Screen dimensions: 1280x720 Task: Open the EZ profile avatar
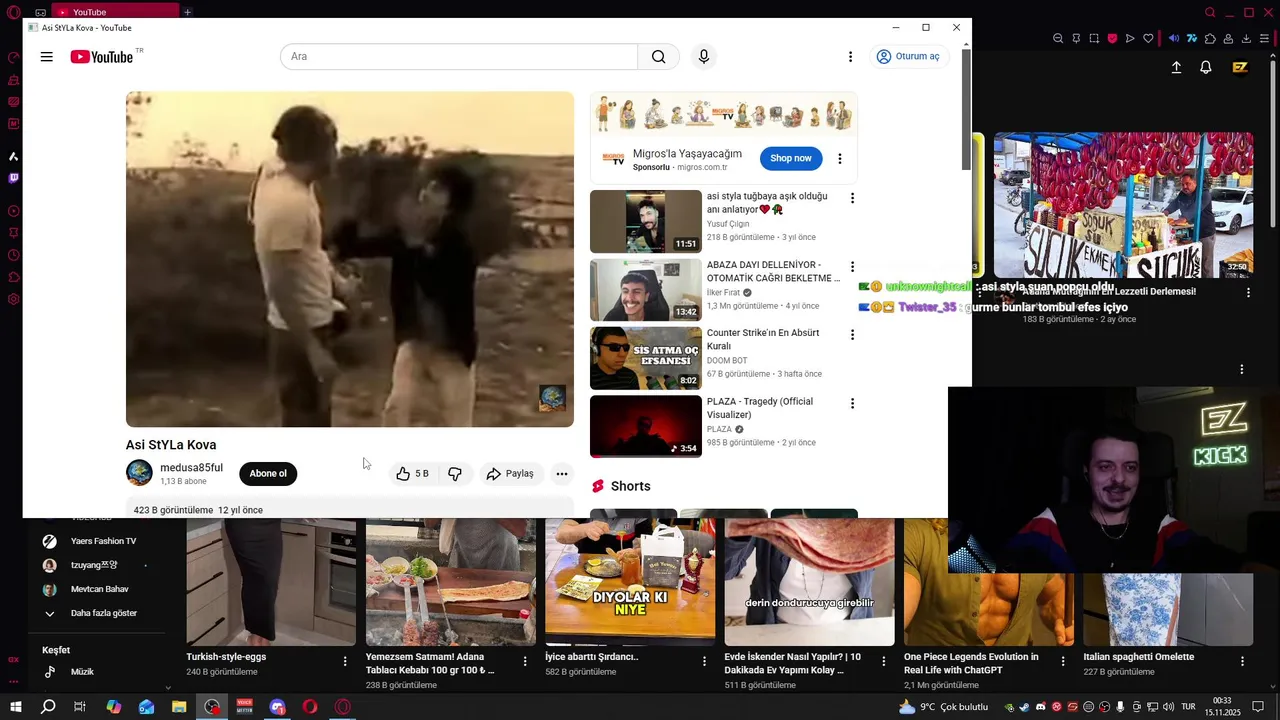click(1240, 68)
